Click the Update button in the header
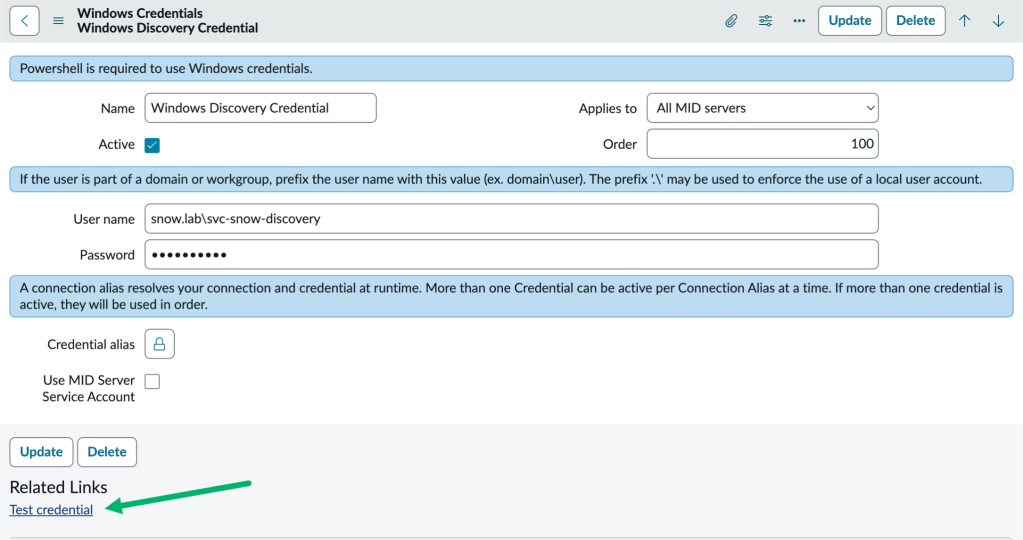The height and width of the screenshot is (540, 1023). click(x=849, y=21)
